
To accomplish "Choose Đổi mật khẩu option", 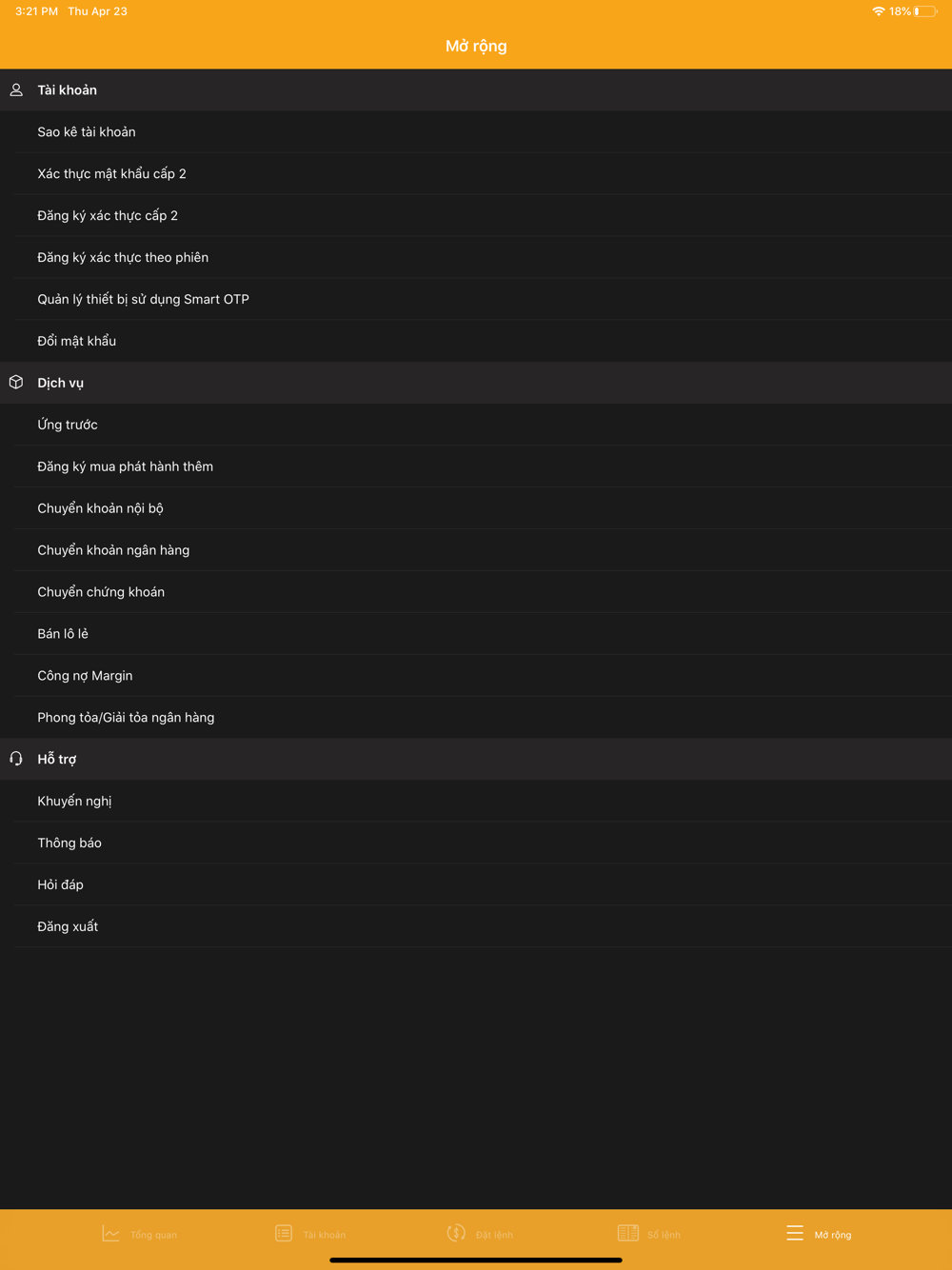I will (77, 341).
